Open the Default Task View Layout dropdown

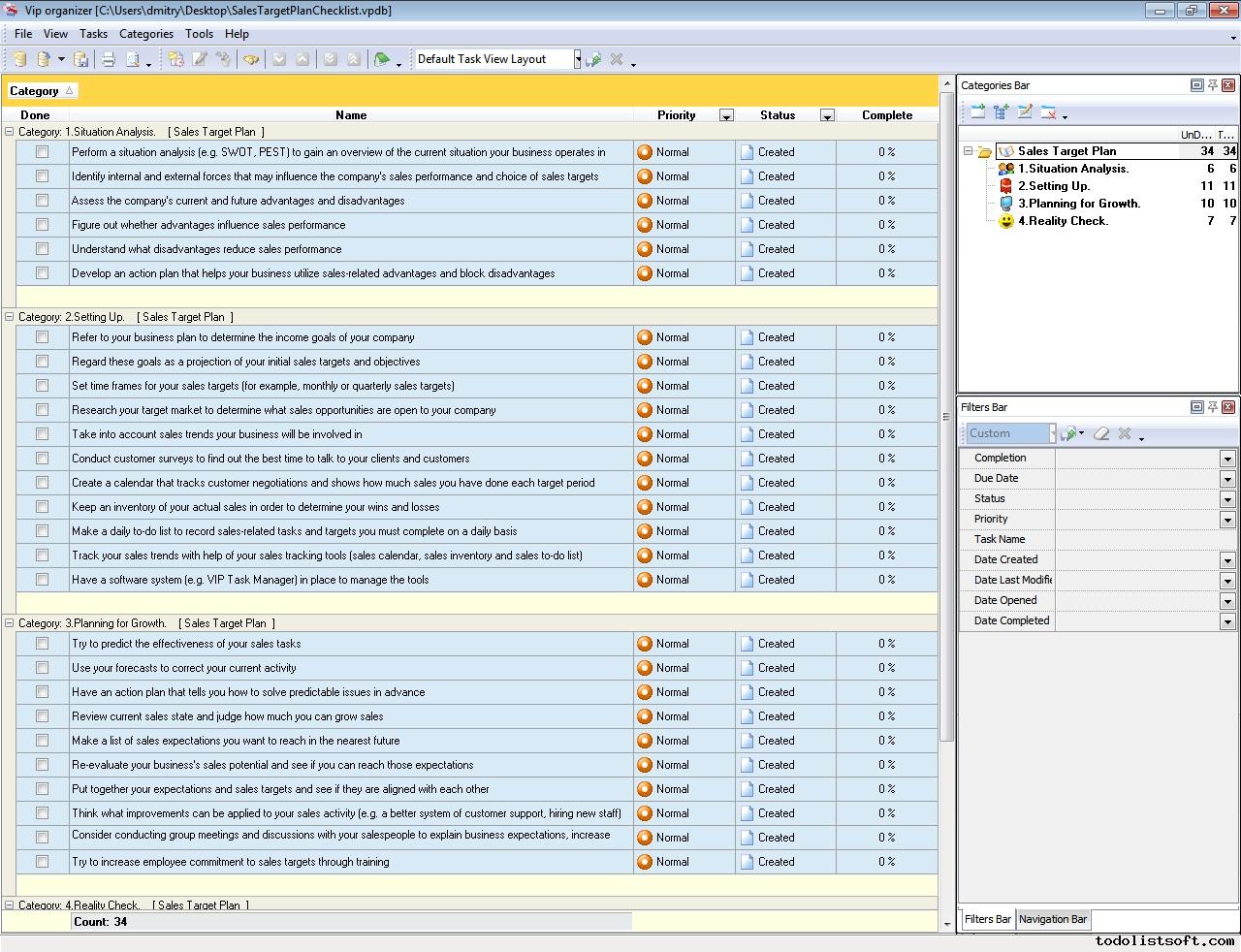[x=577, y=59]
